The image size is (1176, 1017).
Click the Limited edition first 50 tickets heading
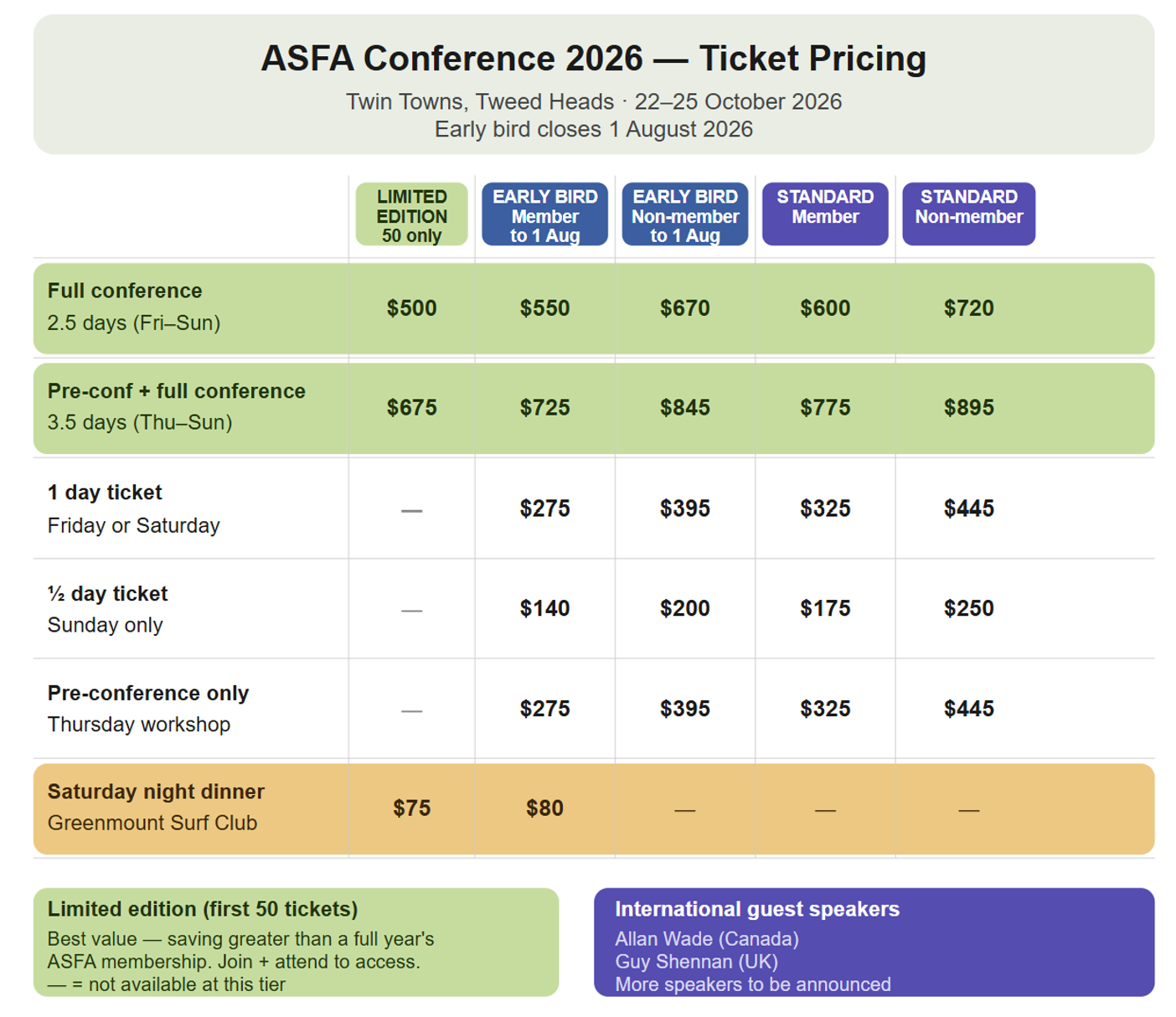point(203,909)
